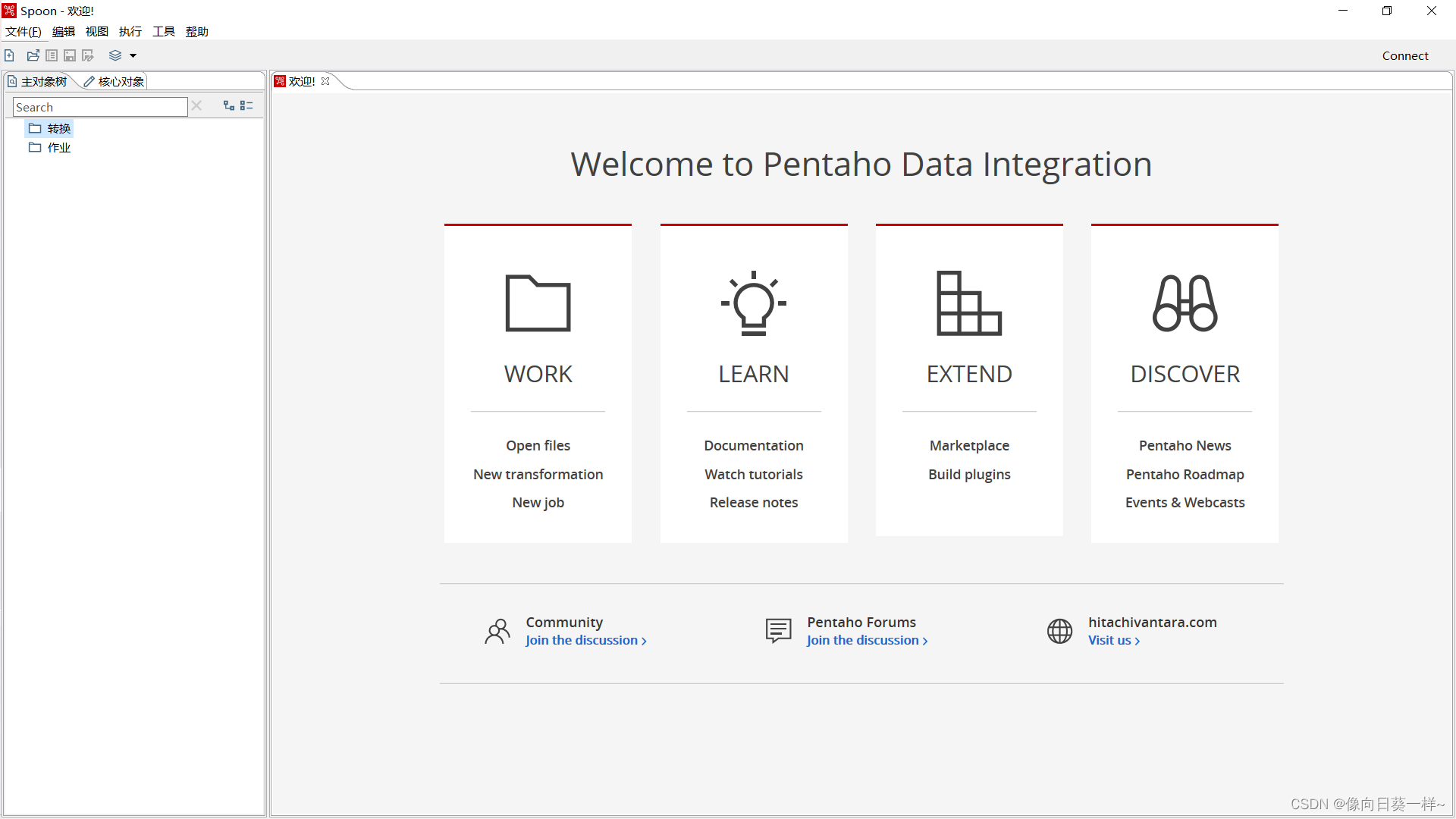1456x819 pixels.
Task: Close the 欢迎! tab
Action: 325,81
